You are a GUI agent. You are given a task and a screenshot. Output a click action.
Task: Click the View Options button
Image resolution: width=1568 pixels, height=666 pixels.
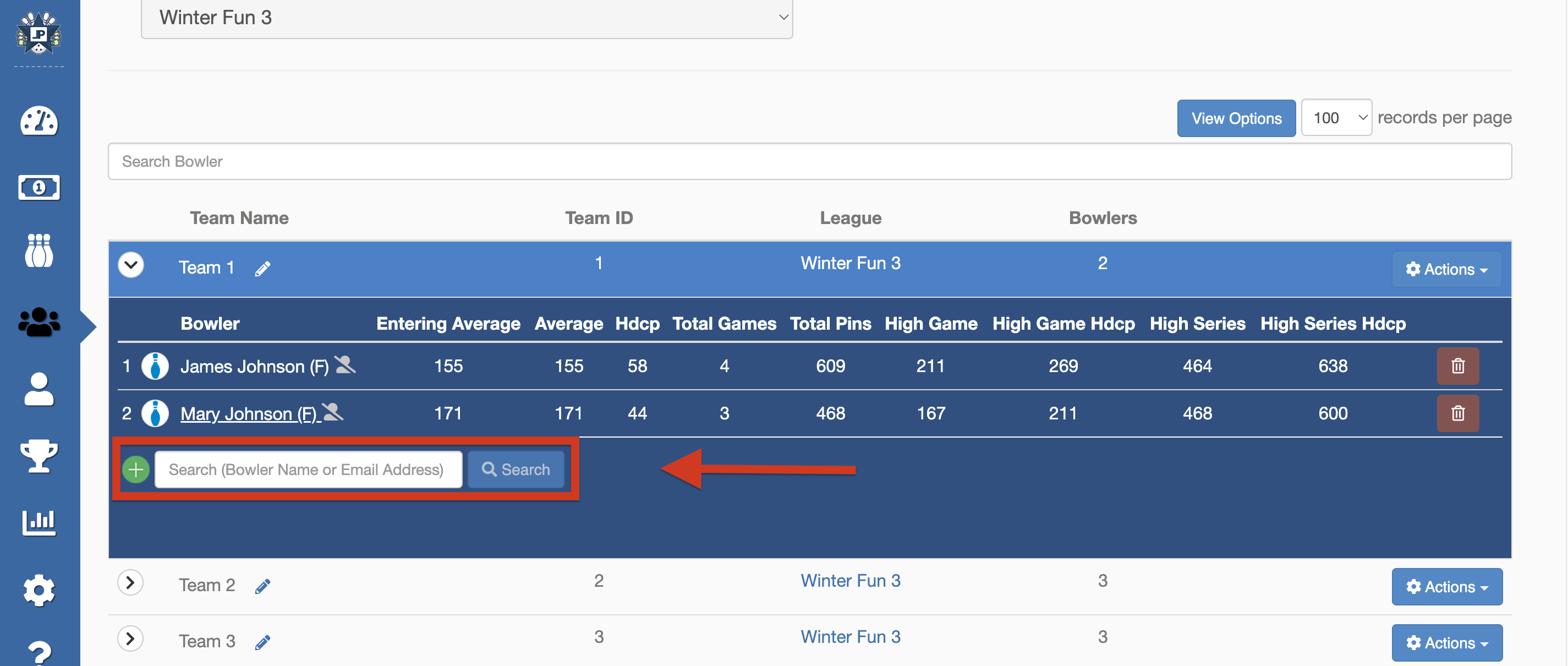pyautogui.click(x=1236, y=118)
